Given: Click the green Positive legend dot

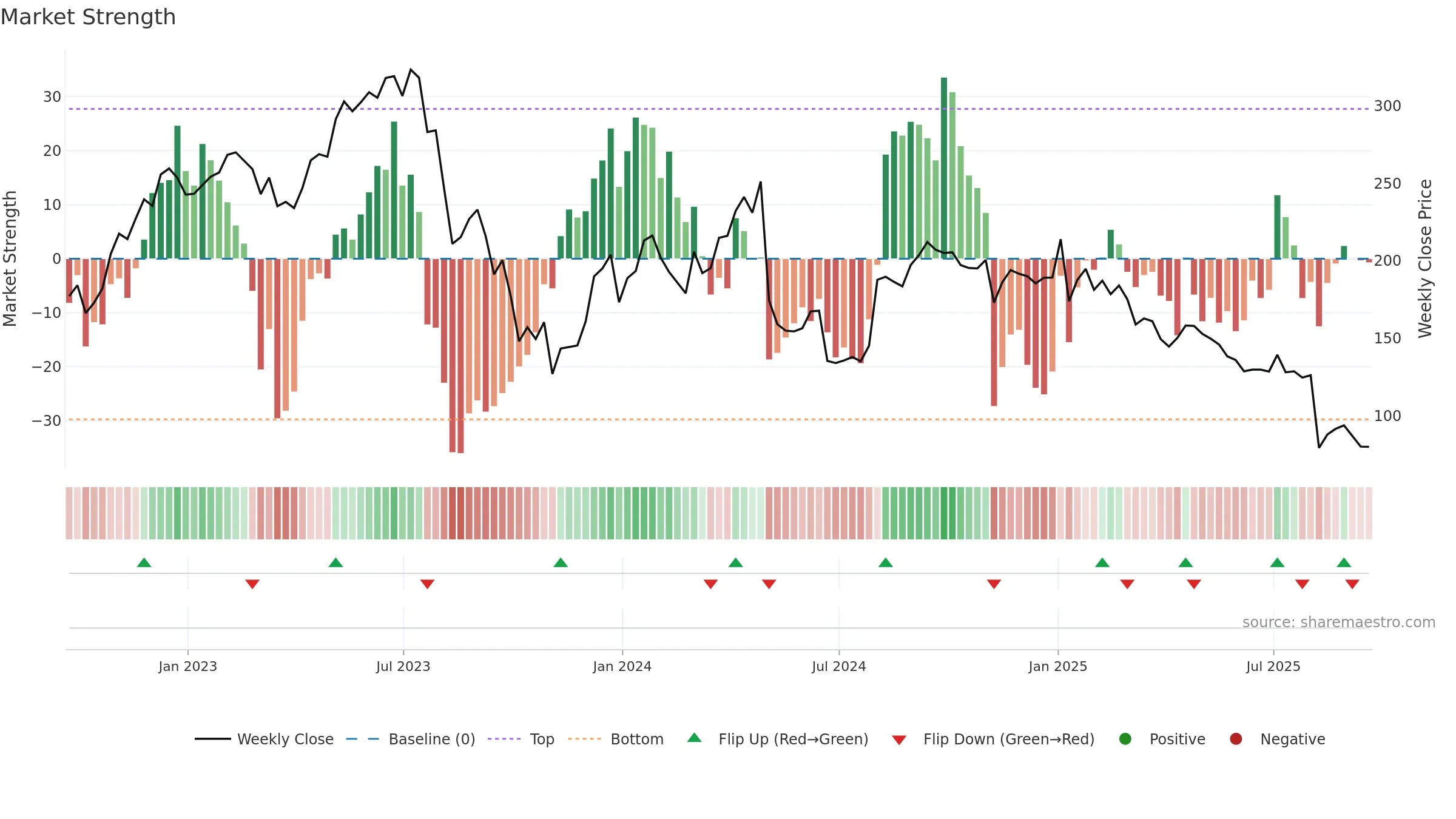Looking at the screenshot, I should coord(1125,739).
